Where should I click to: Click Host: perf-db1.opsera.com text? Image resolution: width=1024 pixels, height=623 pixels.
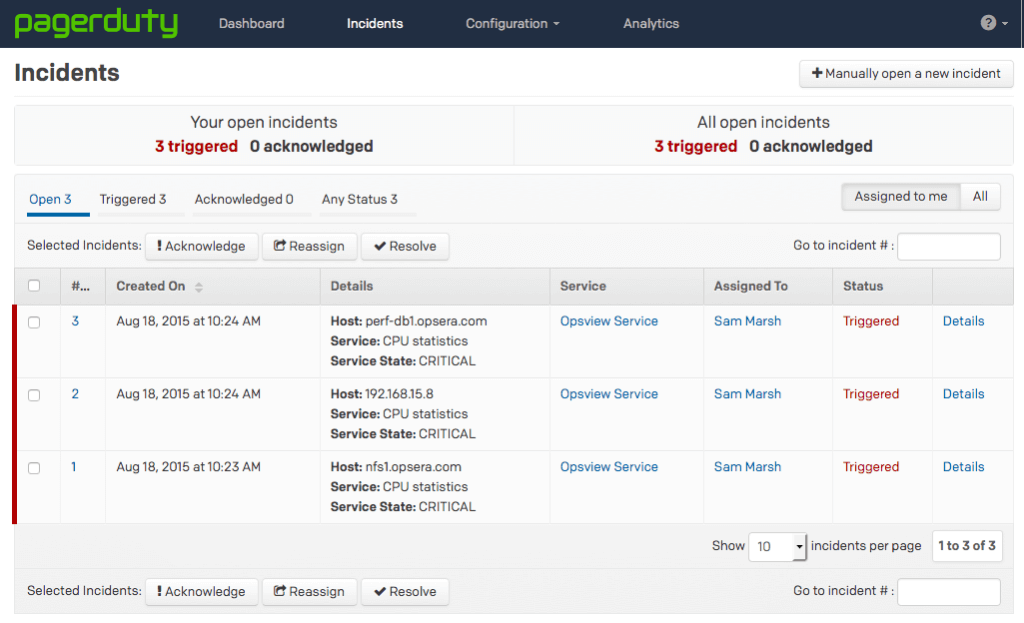[x=408, y=321]
